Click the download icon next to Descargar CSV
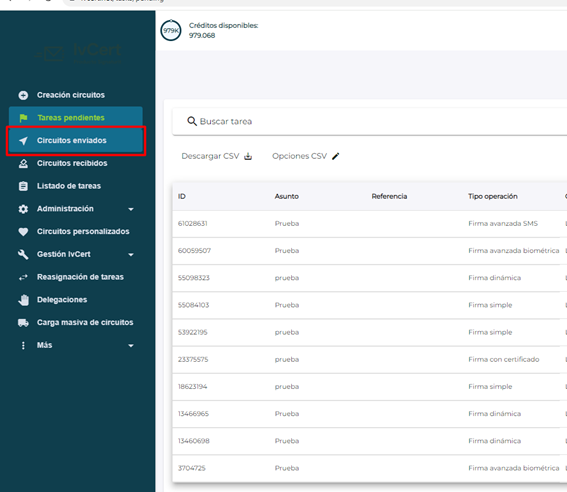The height and width of the screenshot is (492, 567). click(248, 156)
